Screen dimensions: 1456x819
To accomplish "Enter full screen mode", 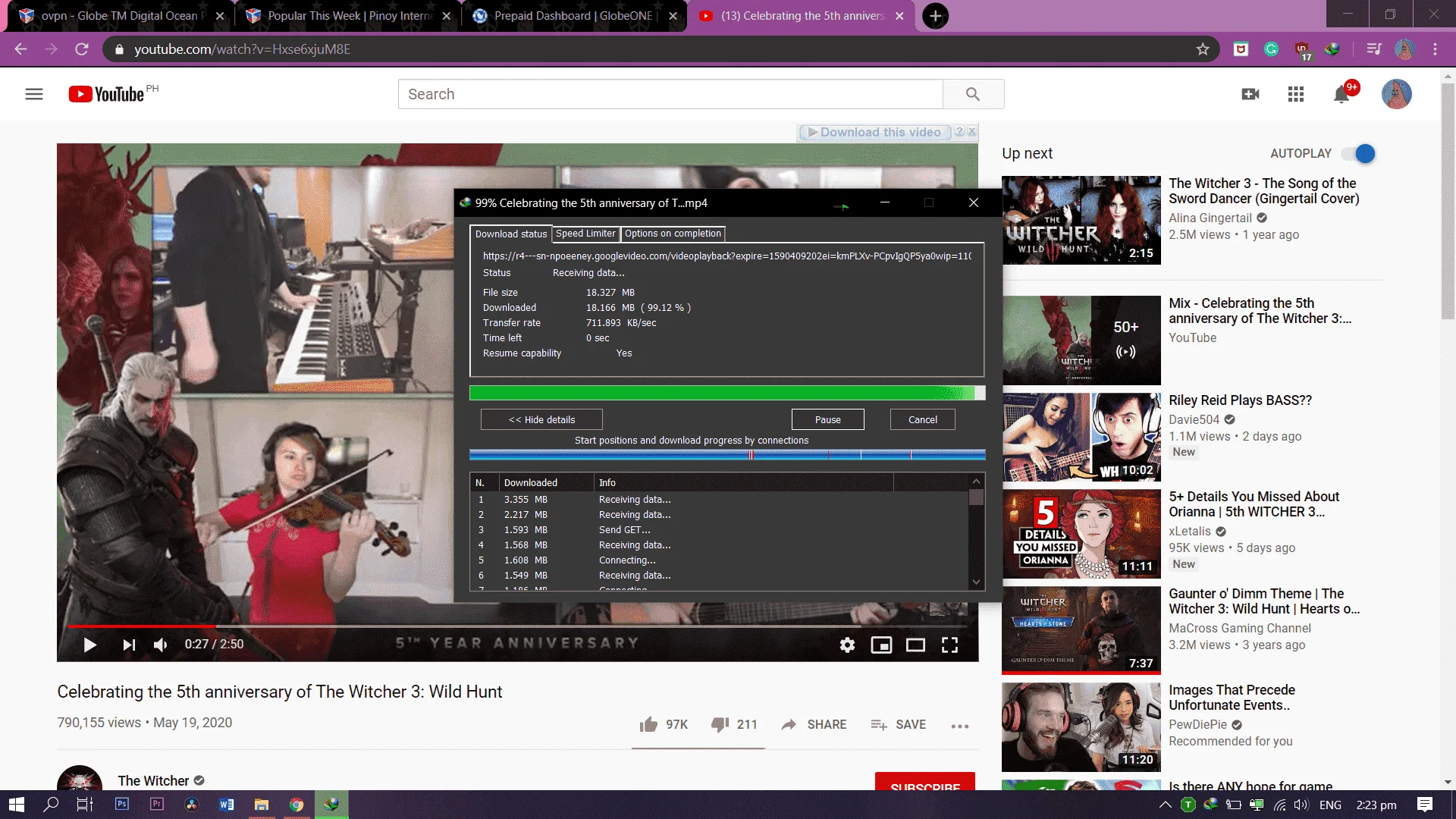I will point(949,645).
